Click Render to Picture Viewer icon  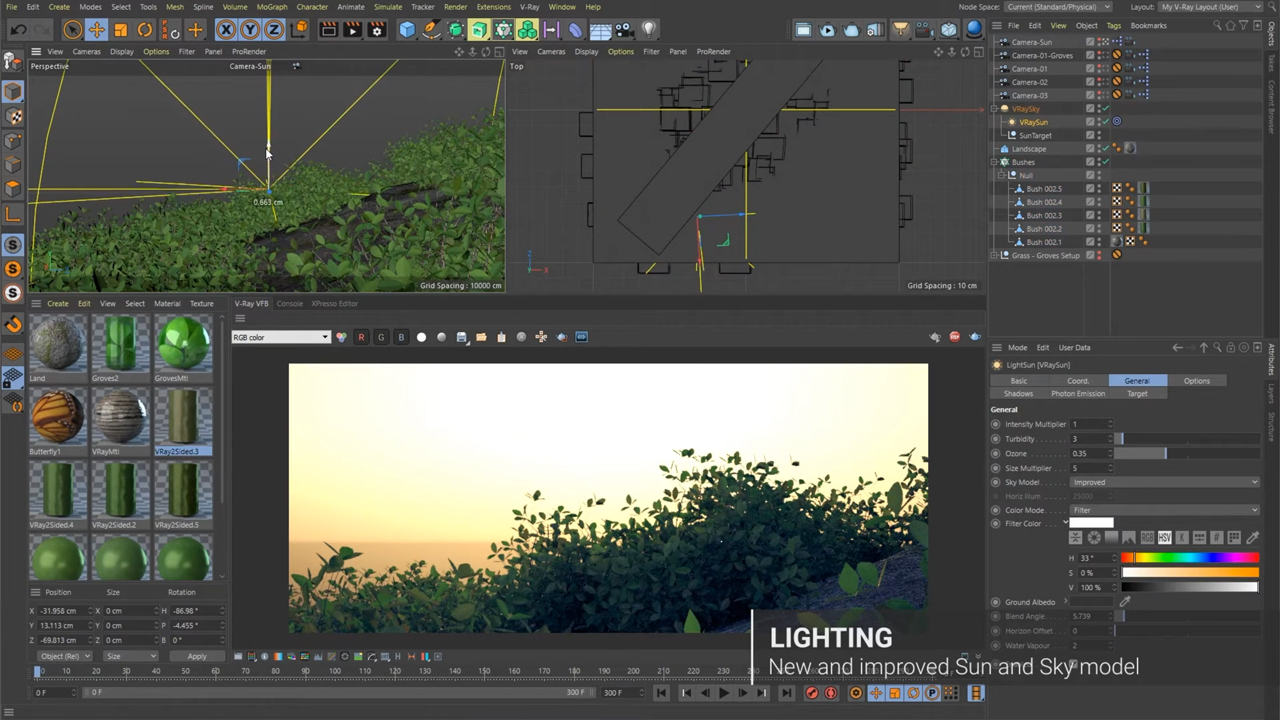pos(352,30)
